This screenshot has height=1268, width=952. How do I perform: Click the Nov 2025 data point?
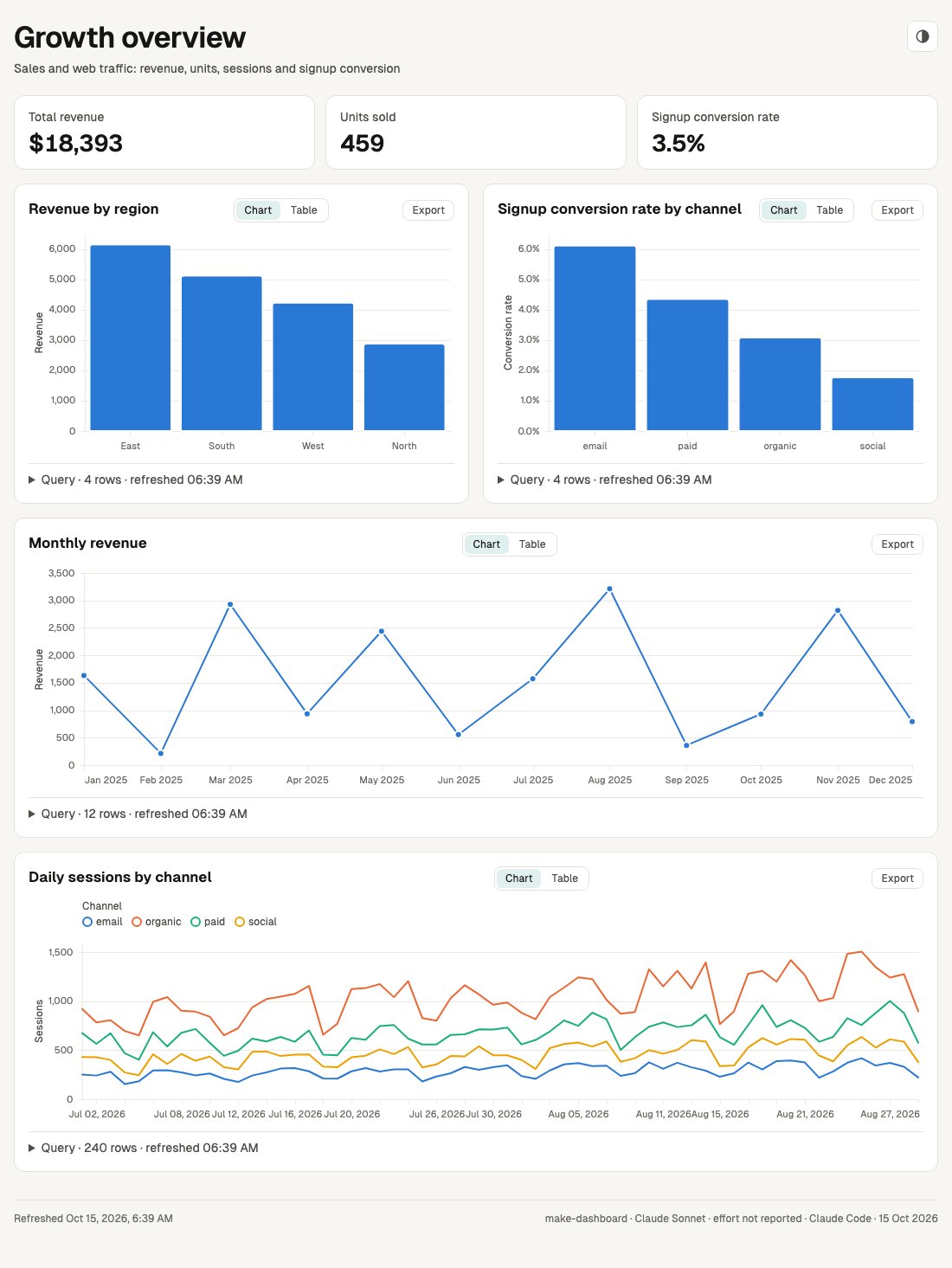(838, 610)
